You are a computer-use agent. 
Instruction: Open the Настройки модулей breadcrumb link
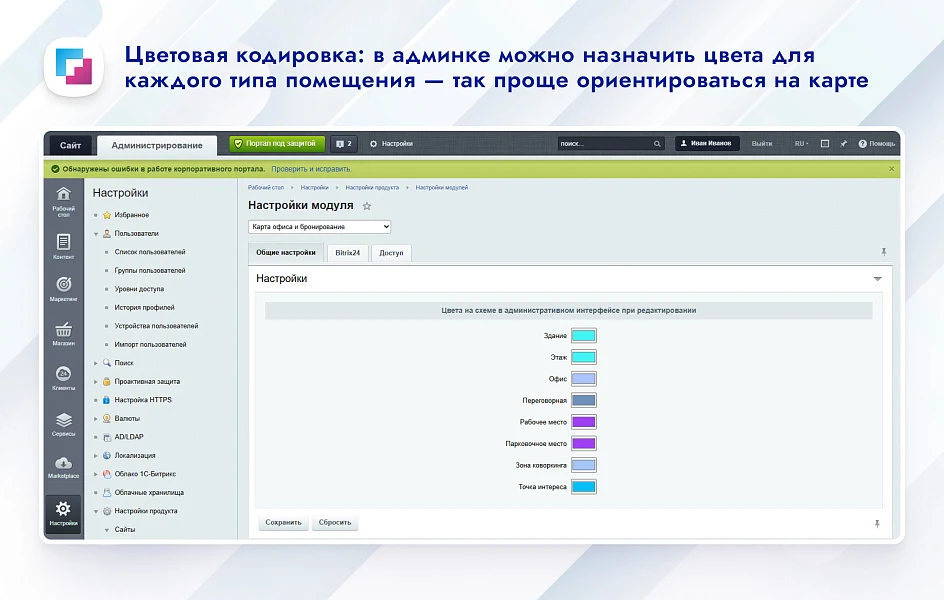441,188
